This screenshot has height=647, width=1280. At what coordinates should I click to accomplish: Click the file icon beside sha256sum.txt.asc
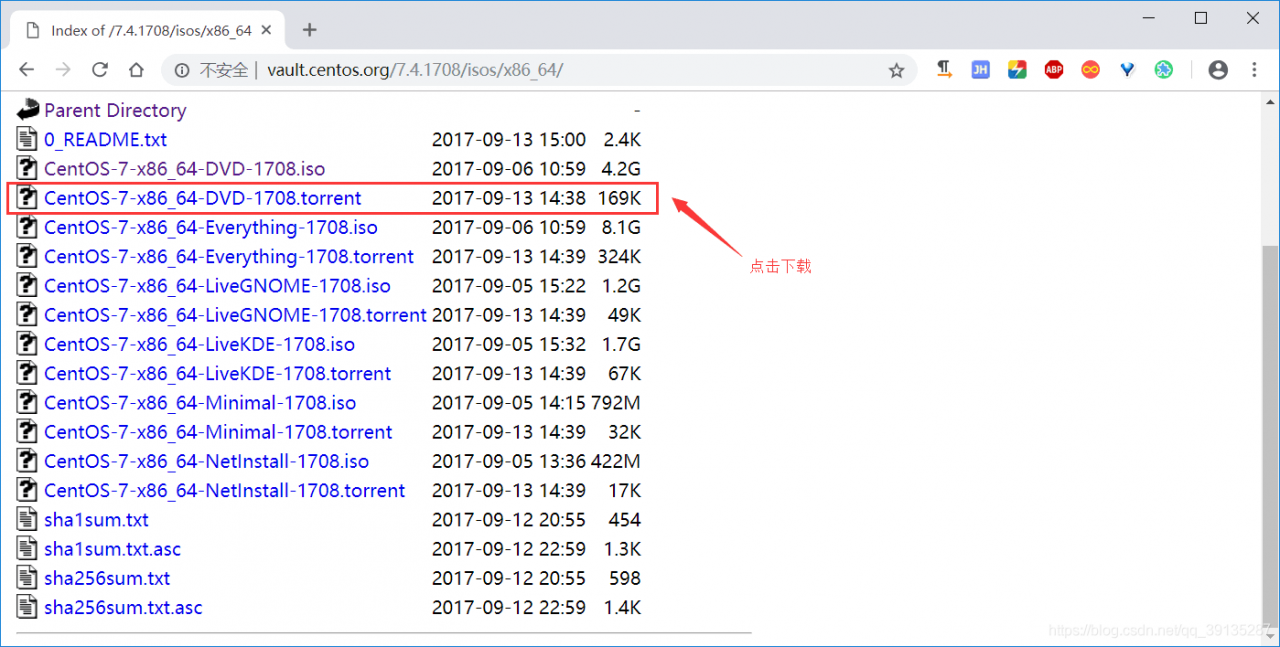27,607
